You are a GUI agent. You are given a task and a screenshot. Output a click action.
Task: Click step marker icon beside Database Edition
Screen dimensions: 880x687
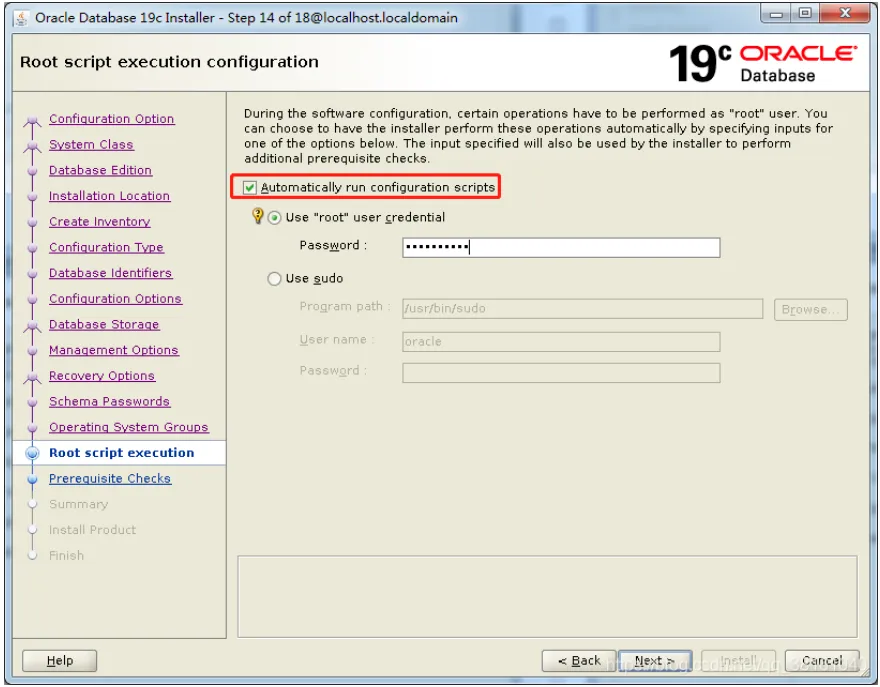(33, 171)
